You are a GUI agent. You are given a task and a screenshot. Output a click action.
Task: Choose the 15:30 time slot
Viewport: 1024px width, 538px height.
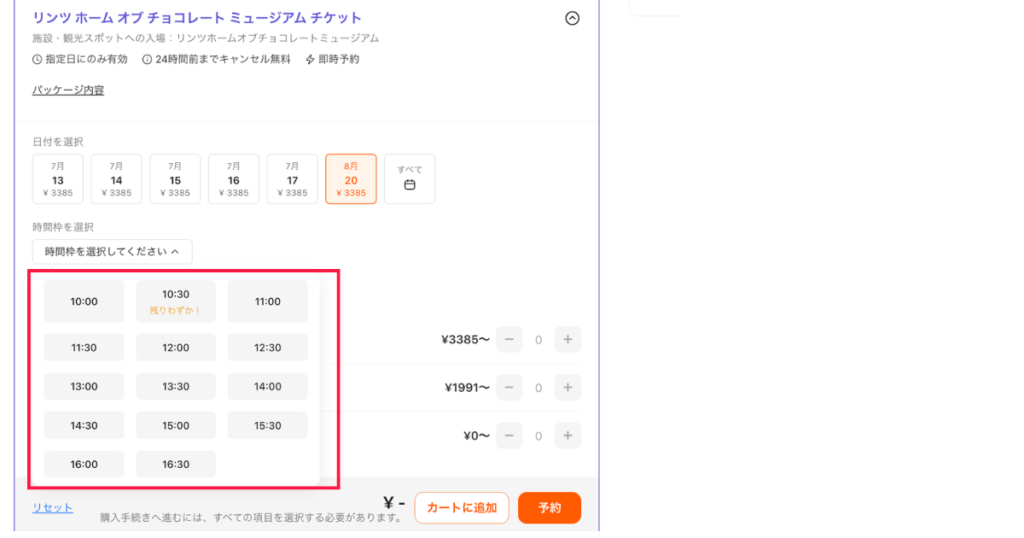[268, 426]
